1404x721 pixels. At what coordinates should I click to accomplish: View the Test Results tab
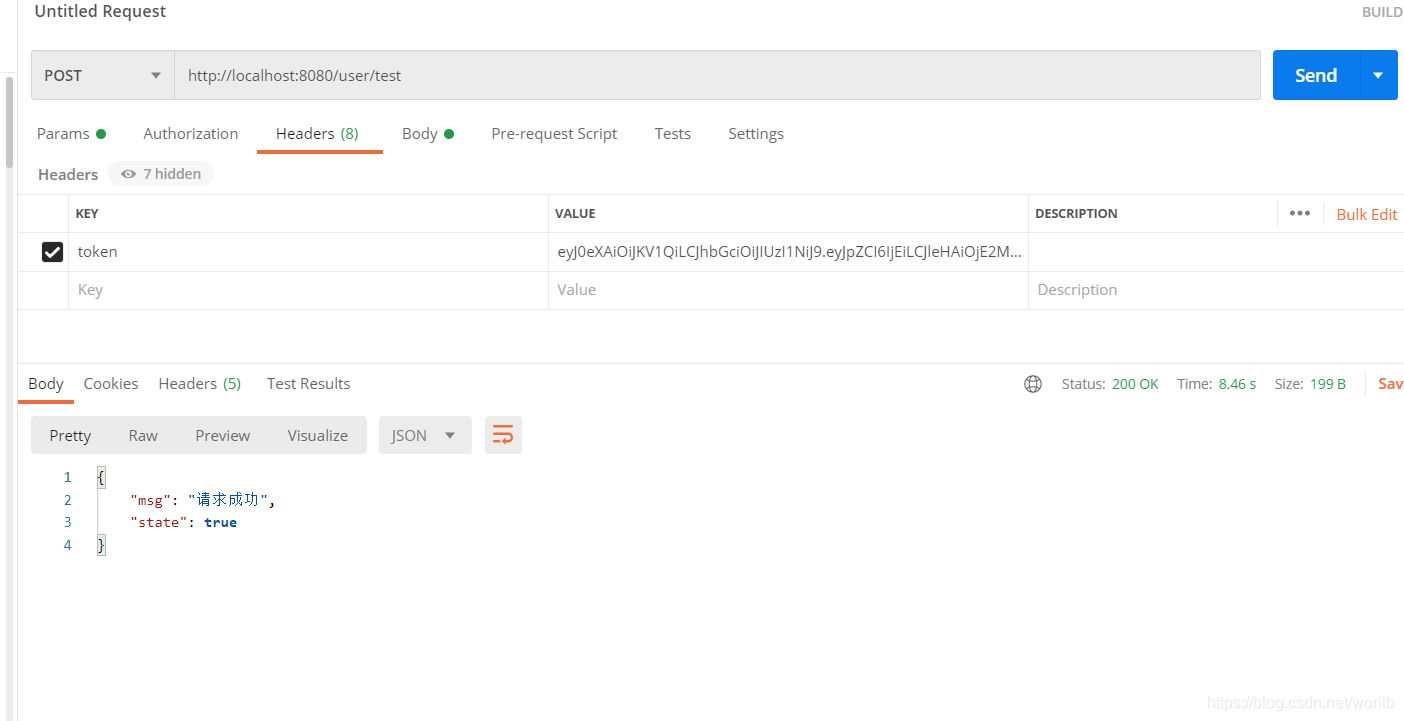(308, 383)
